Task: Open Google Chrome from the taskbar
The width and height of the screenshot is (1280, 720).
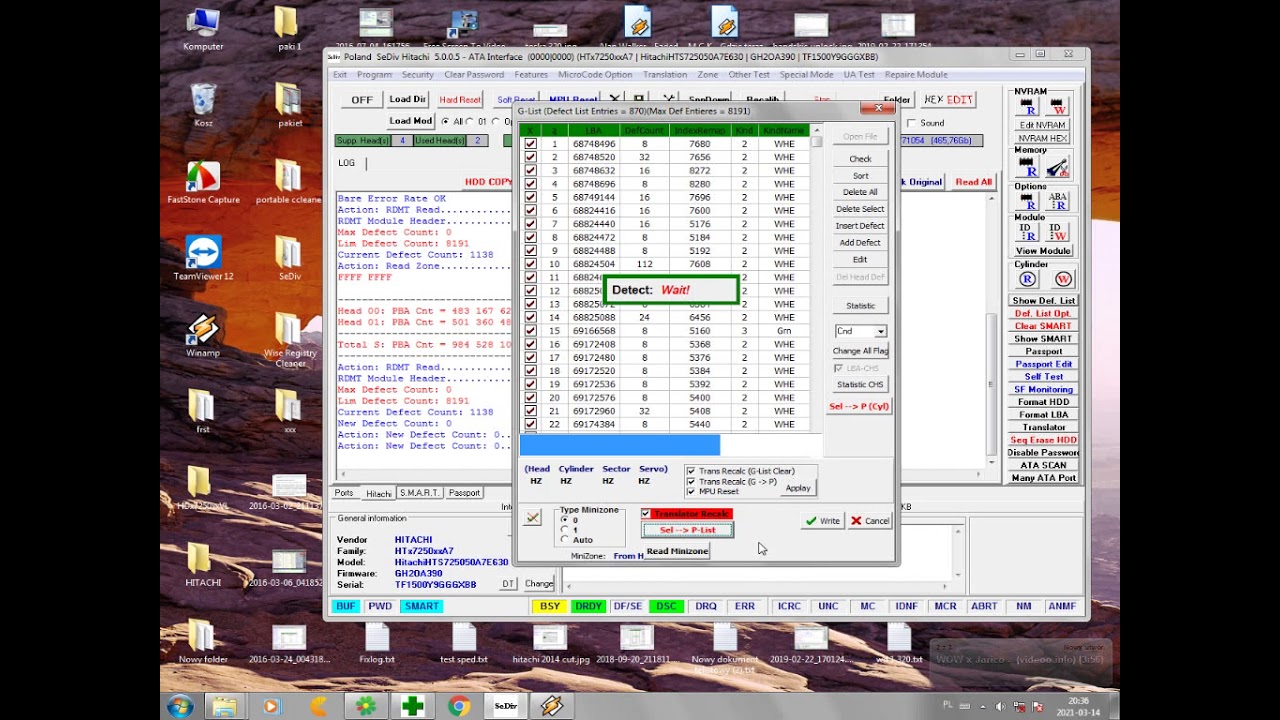Action: 459,706
